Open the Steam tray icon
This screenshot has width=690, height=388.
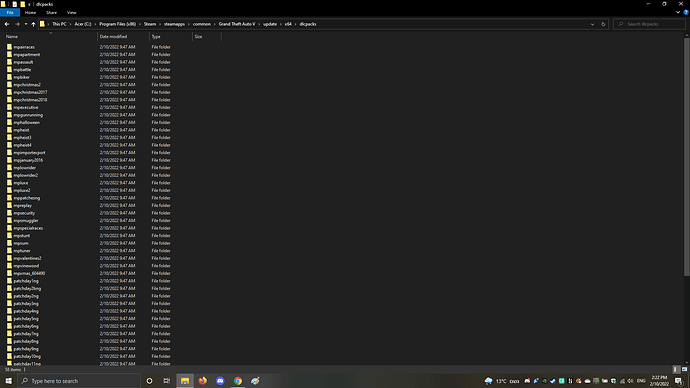click(x=553, y=381)
